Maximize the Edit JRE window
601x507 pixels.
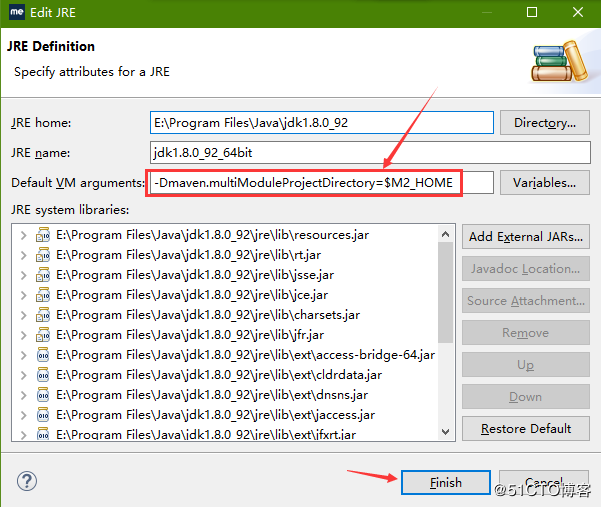pos(532,12)
